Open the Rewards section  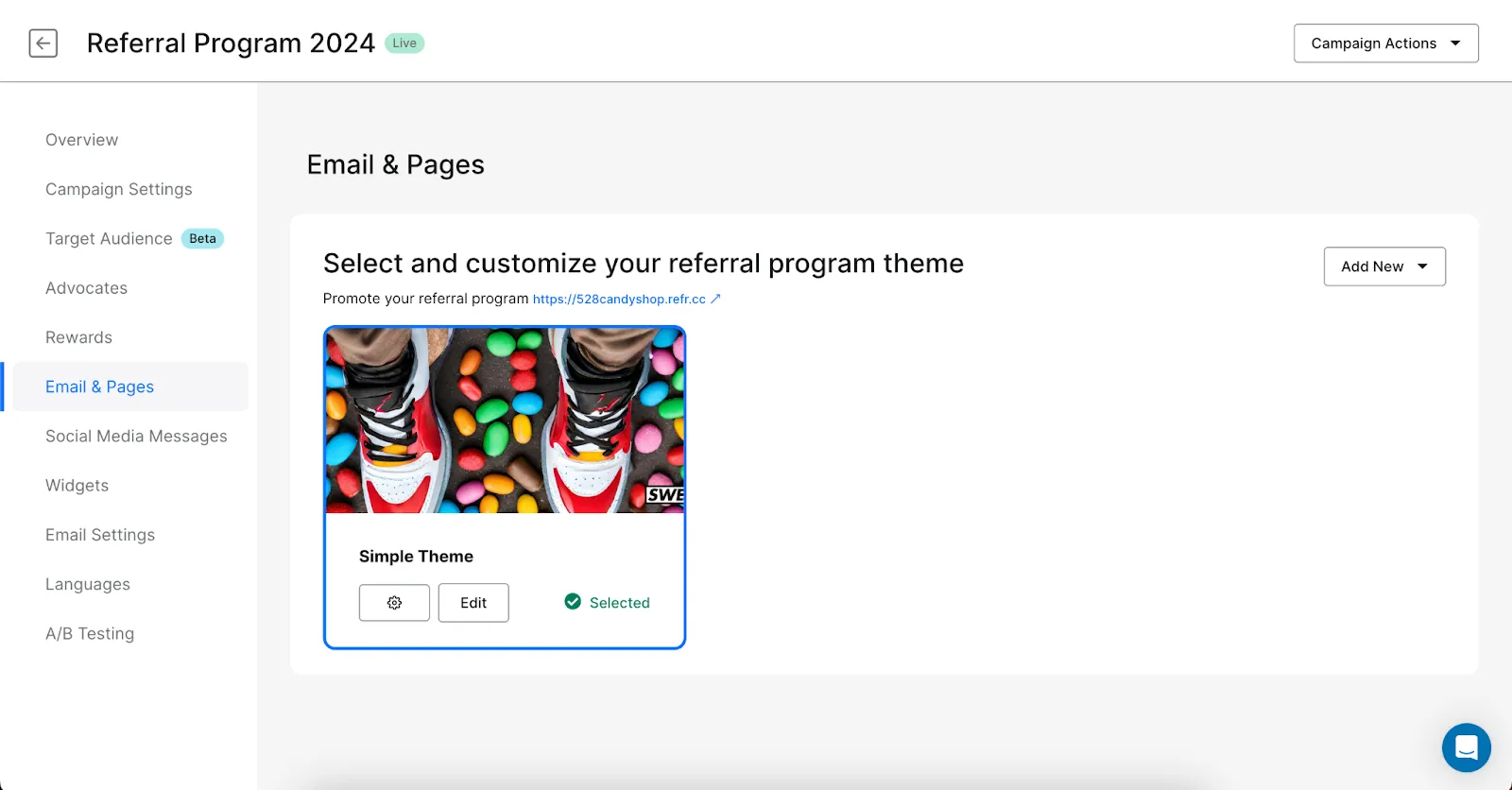click(x=78, y=337)
